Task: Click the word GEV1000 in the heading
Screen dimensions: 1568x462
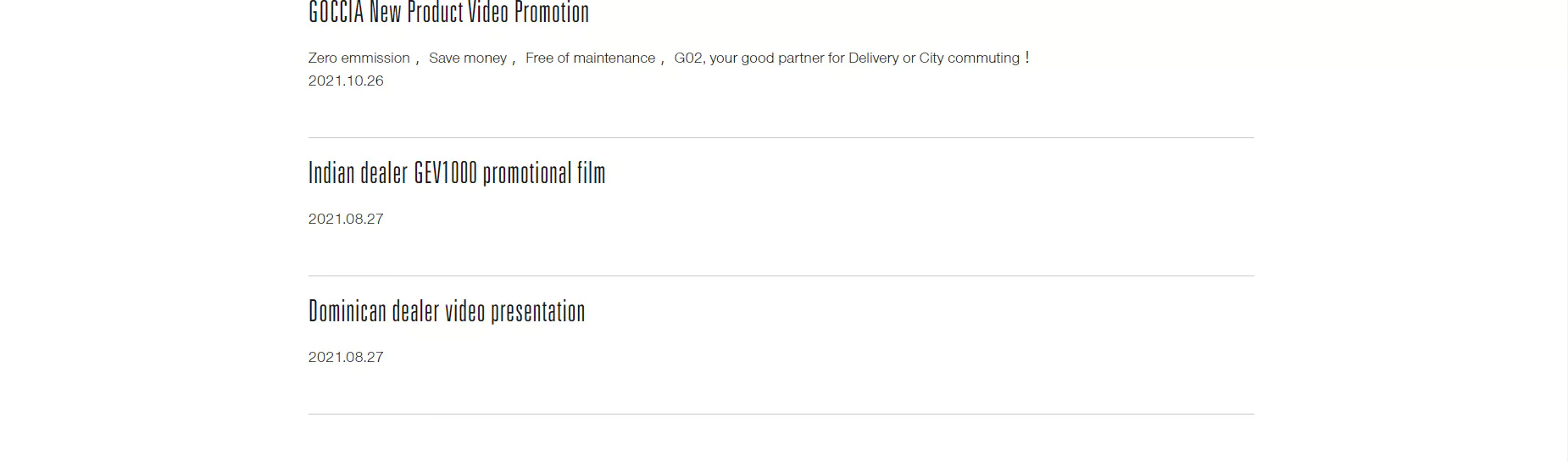Action: (446, 173)
